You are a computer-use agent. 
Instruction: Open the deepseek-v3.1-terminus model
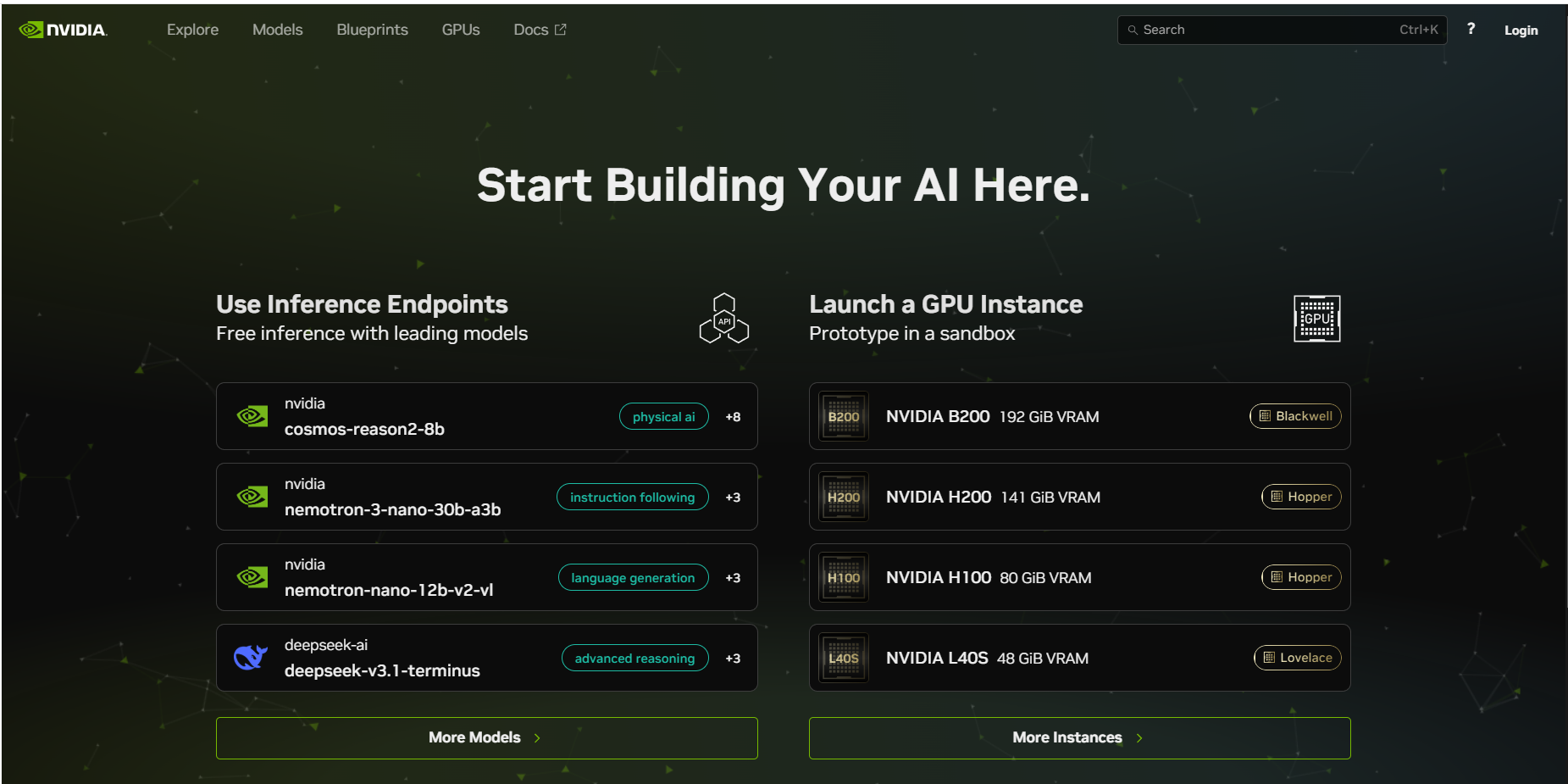coord(487,658)
